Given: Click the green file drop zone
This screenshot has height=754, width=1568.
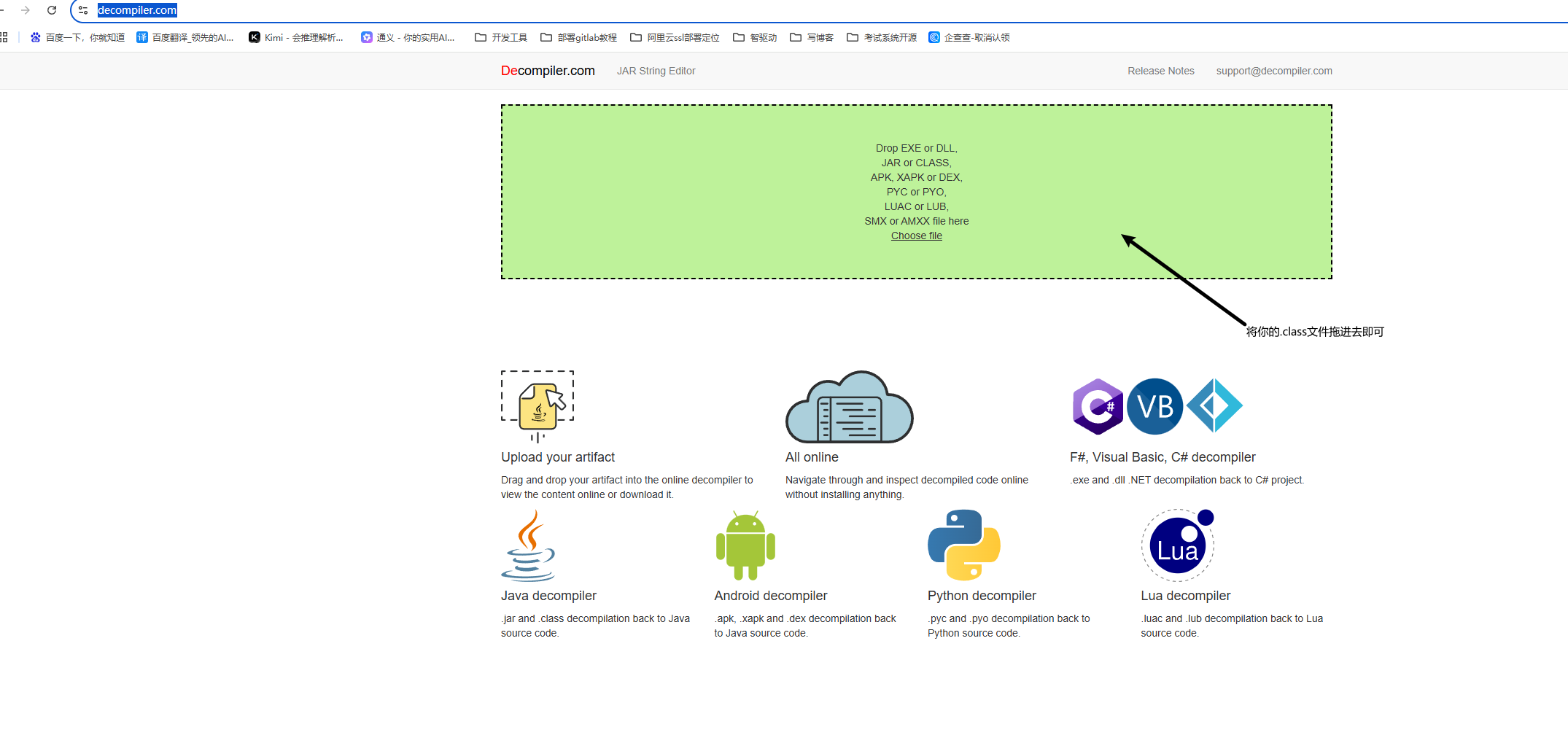Looking at the screenshot, I should click(917, 192).
